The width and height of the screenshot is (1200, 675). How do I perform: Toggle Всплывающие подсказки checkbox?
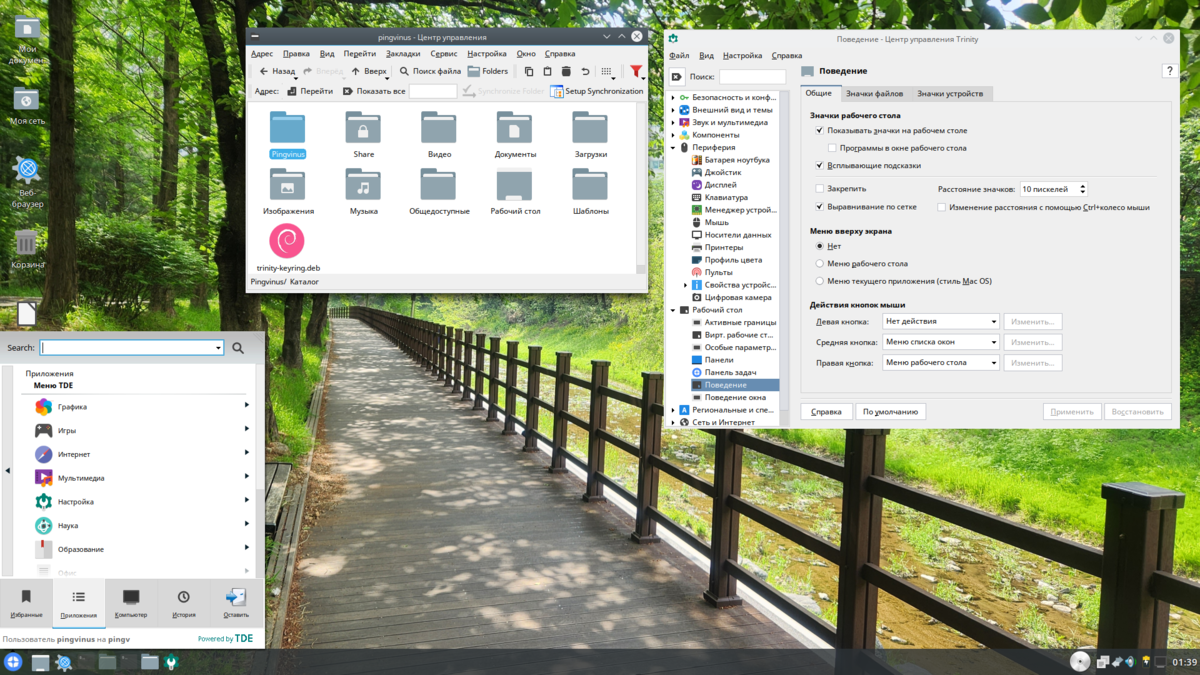click(819, 166)
